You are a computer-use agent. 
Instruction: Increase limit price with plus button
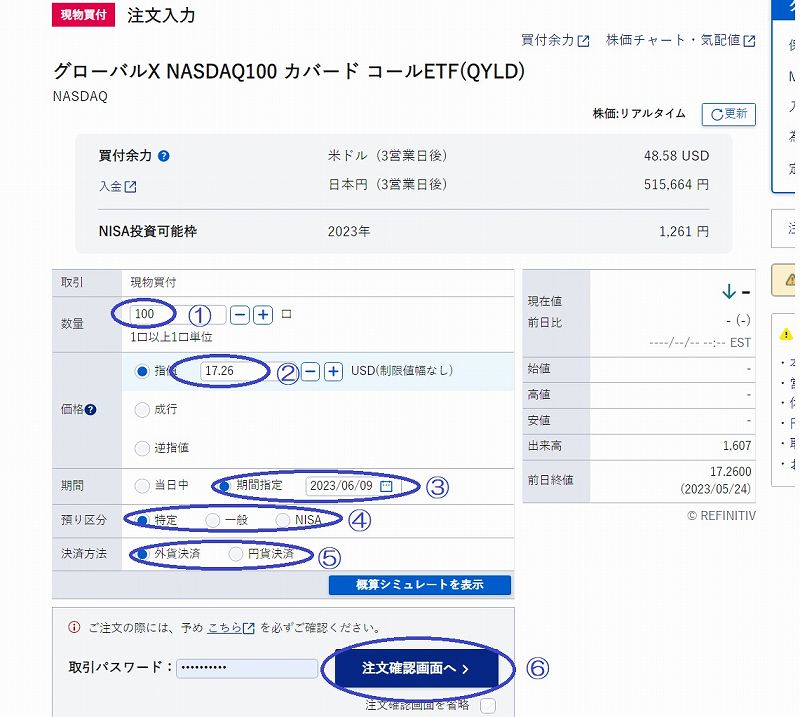pos(333,371)
